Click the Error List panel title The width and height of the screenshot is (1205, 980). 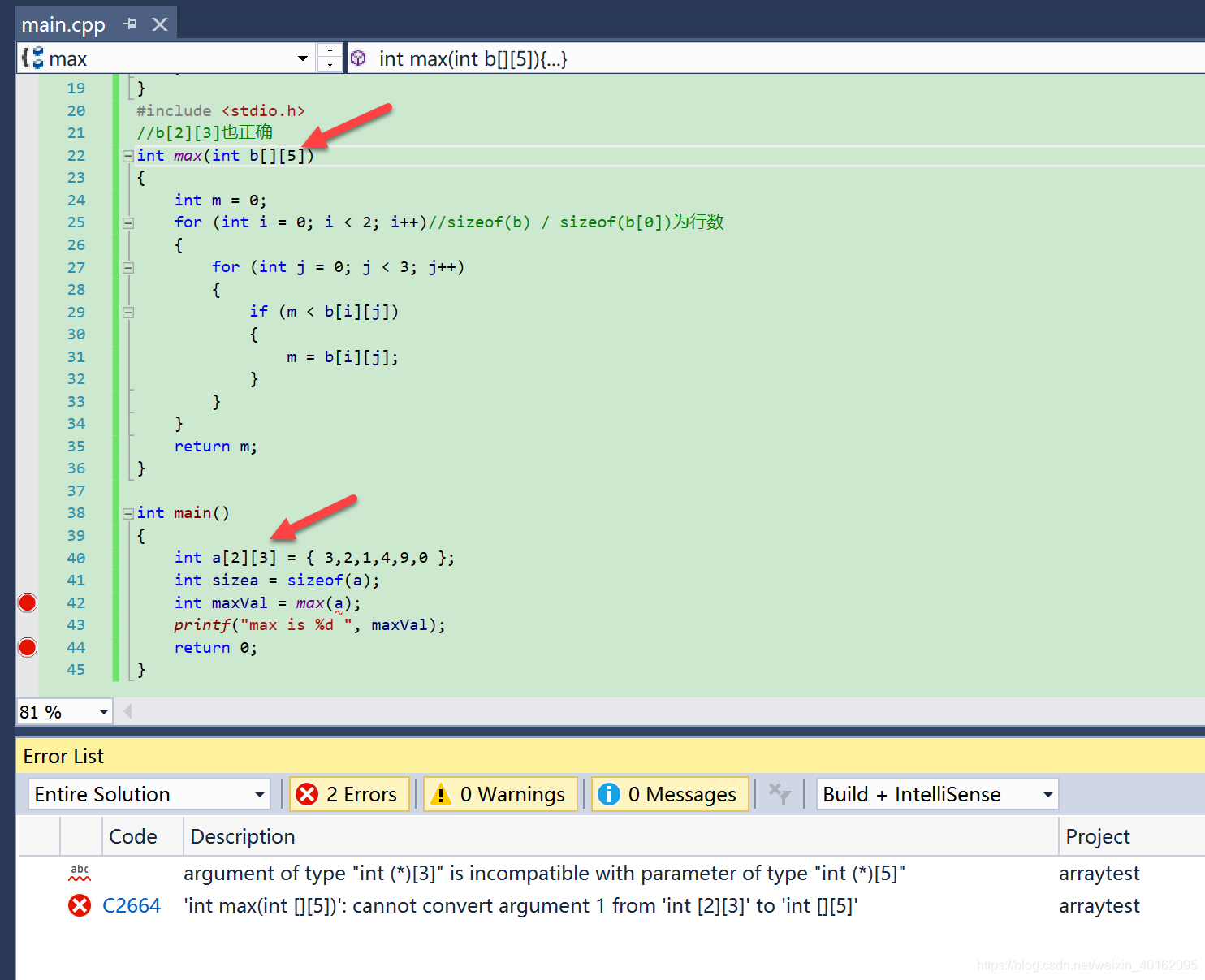tap(63, 757)
